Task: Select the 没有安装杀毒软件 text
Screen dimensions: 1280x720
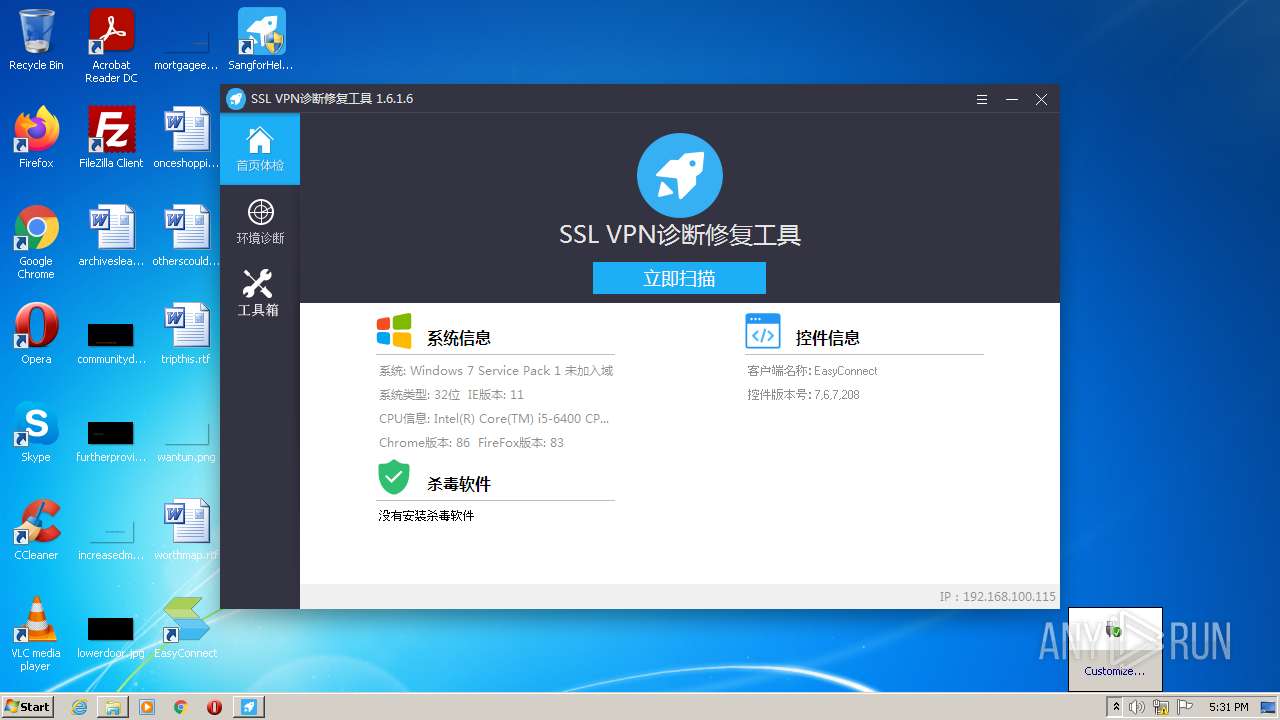Action: click(426, 516)
